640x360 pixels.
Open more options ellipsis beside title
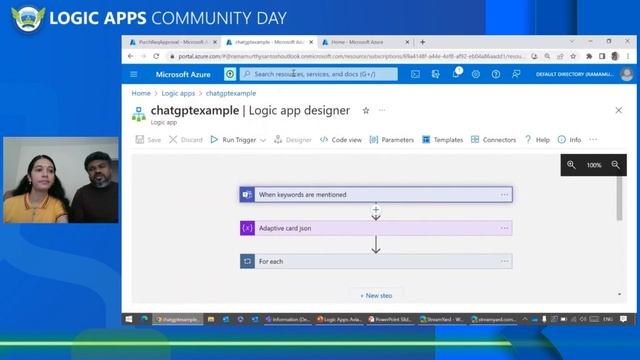coord(382,110)
